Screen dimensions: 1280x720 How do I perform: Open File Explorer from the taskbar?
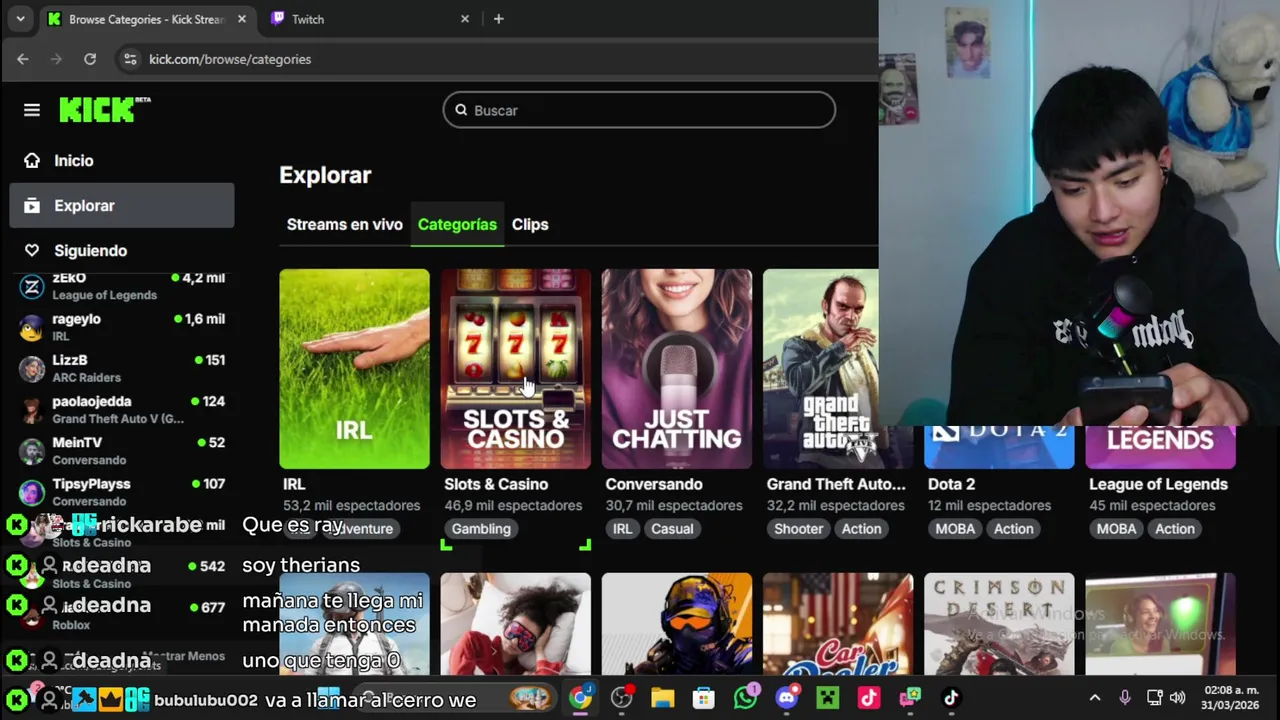coord(662,697)
